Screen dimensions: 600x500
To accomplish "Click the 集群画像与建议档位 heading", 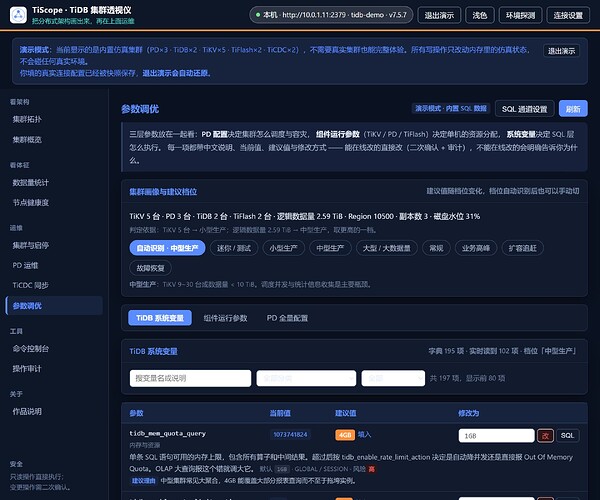I will [163, 192].
